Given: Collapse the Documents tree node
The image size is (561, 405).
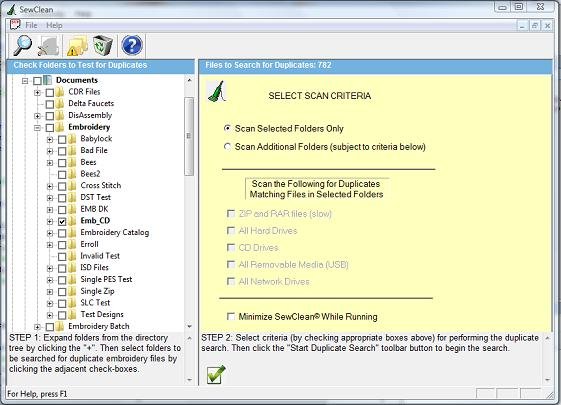Looking at the screenshot, I should click(25, 81).
